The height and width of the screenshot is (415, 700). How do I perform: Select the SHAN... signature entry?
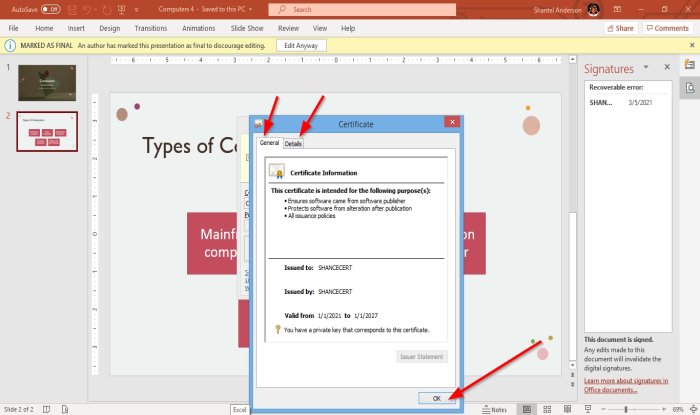(600, 103)
